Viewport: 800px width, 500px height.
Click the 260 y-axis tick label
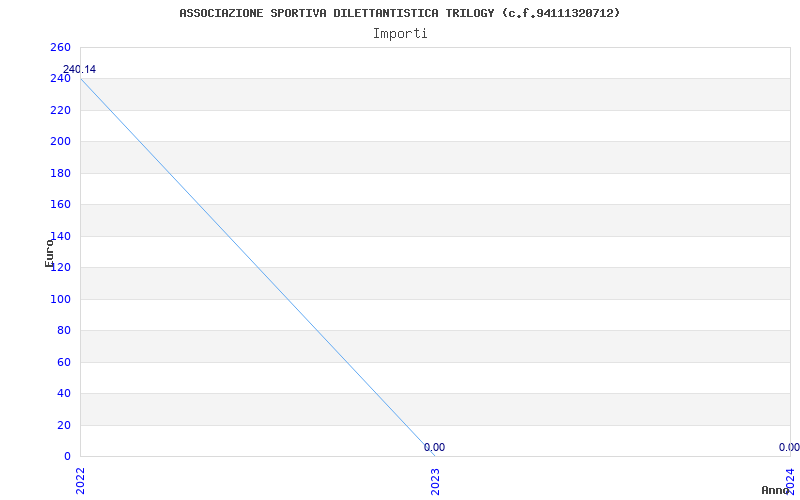60,47
